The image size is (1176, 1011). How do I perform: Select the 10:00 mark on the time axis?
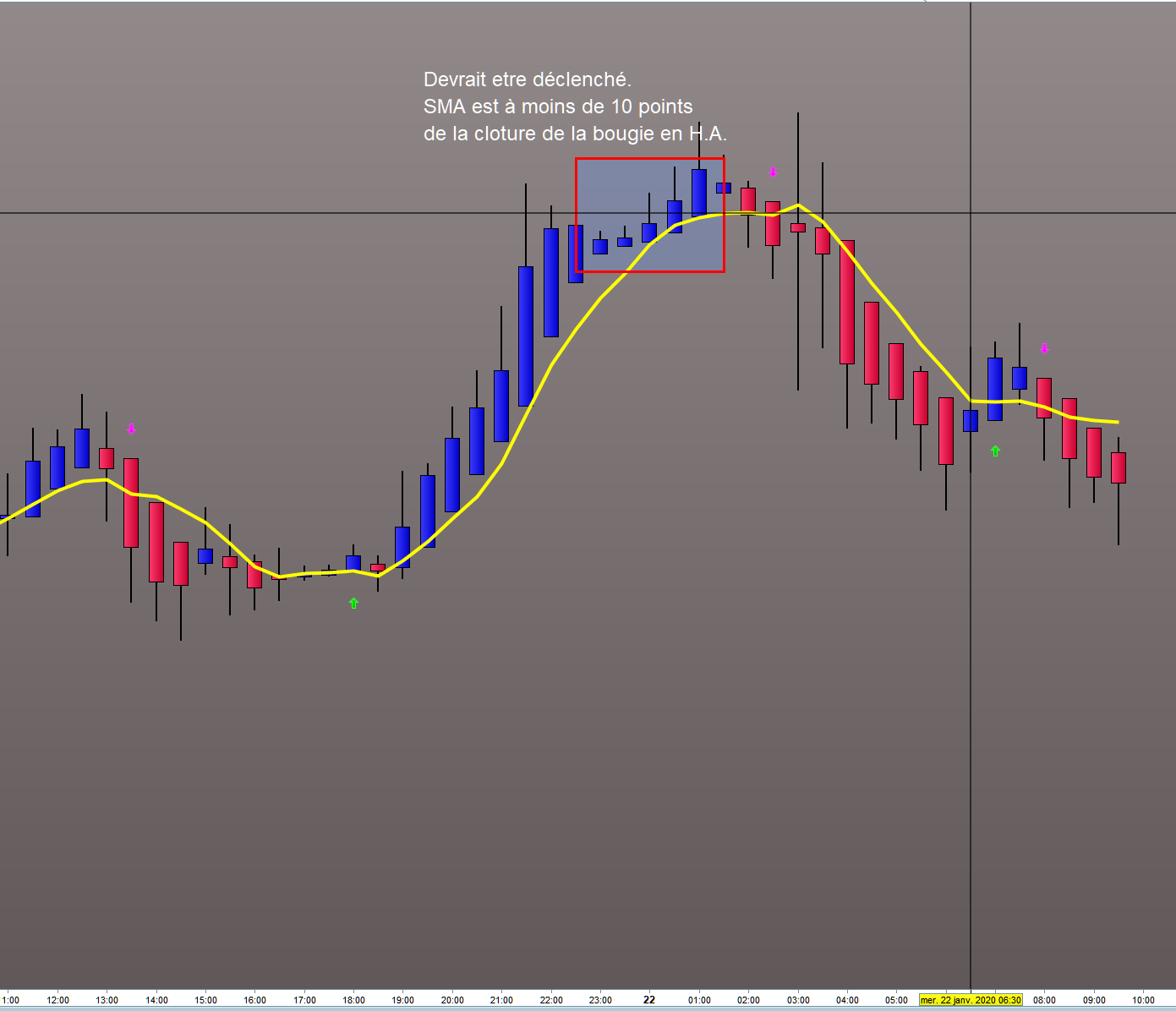pos(1143,1000)
